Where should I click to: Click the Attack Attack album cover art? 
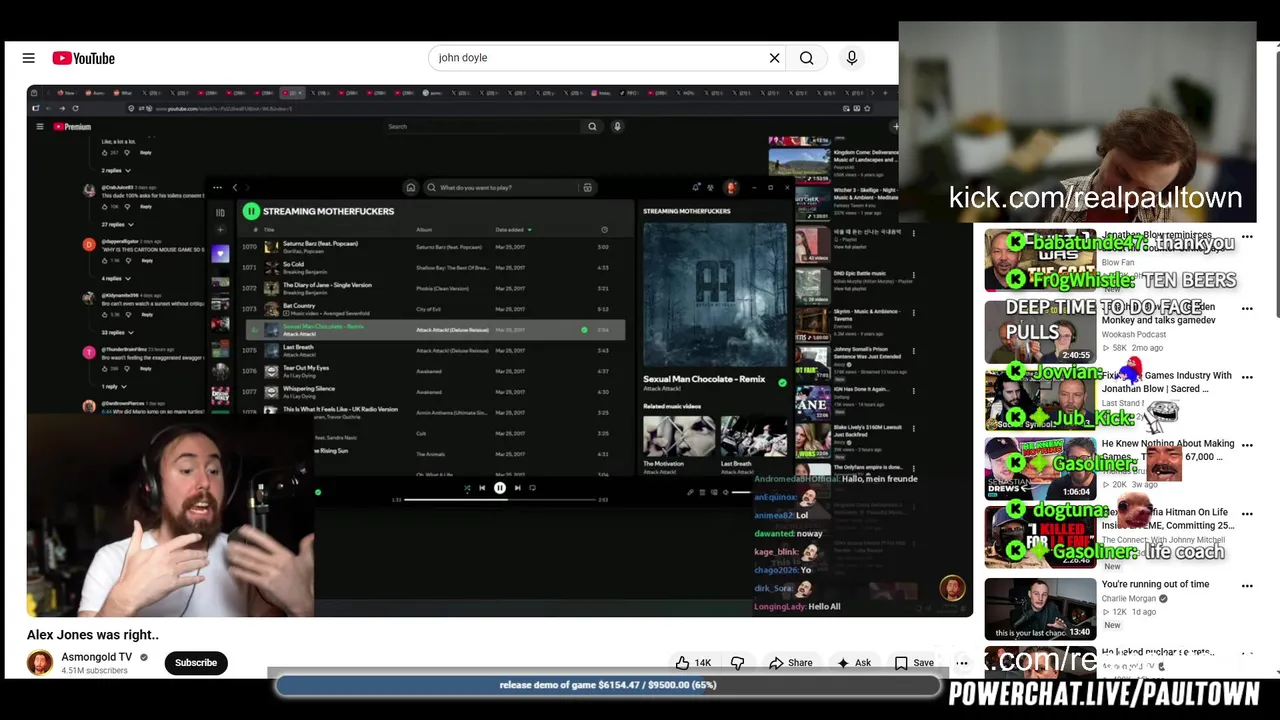click(x=715, y=294)
